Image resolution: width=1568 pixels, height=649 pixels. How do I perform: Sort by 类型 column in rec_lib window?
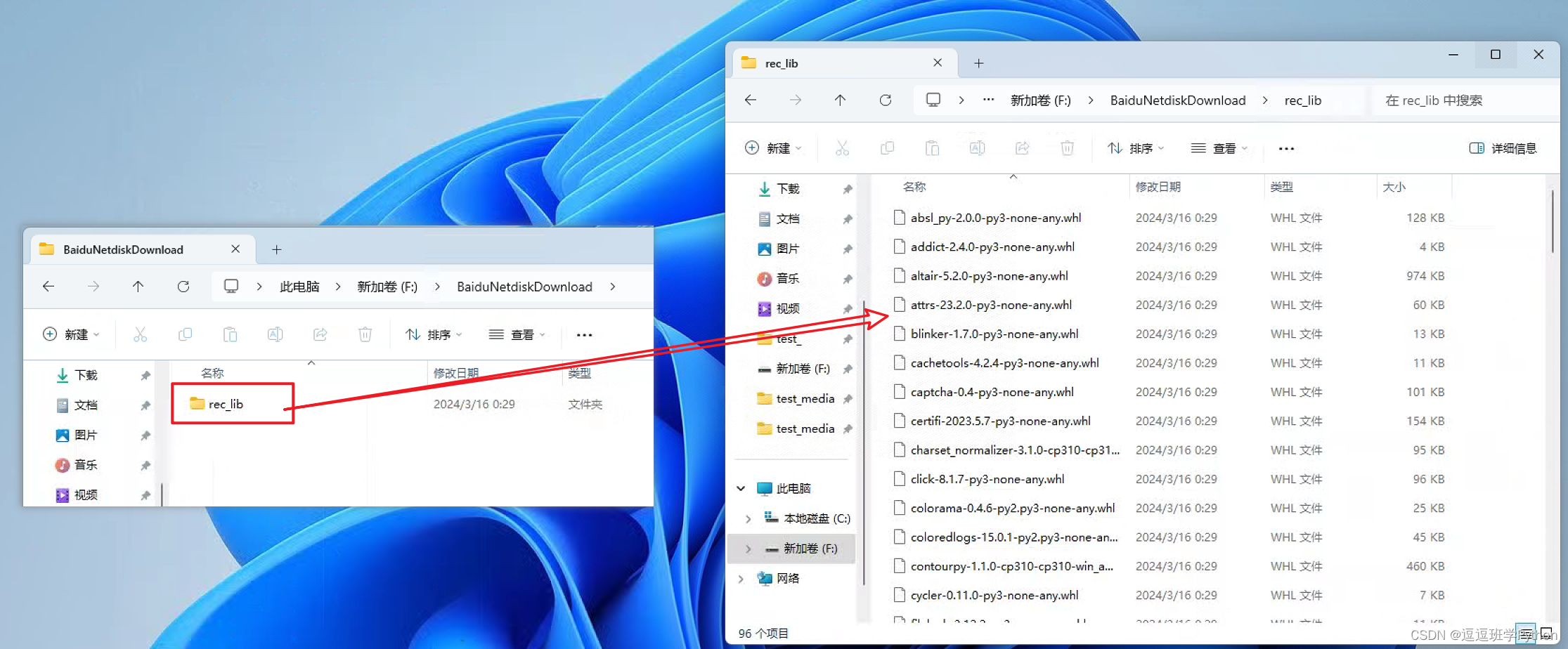pyautogui.click(x=1281, y=187)
